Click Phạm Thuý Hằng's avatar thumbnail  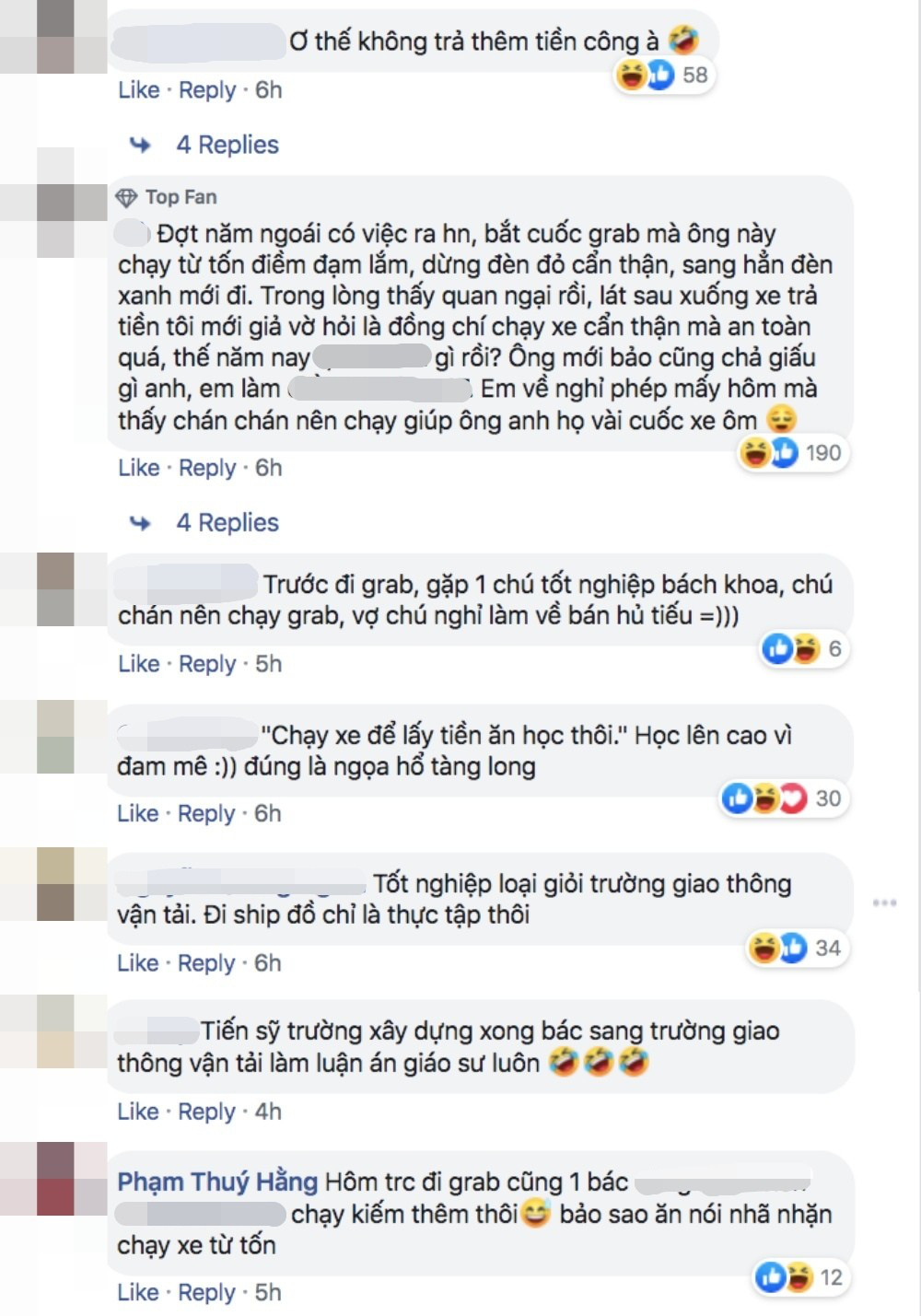(x=54, y=1179)
